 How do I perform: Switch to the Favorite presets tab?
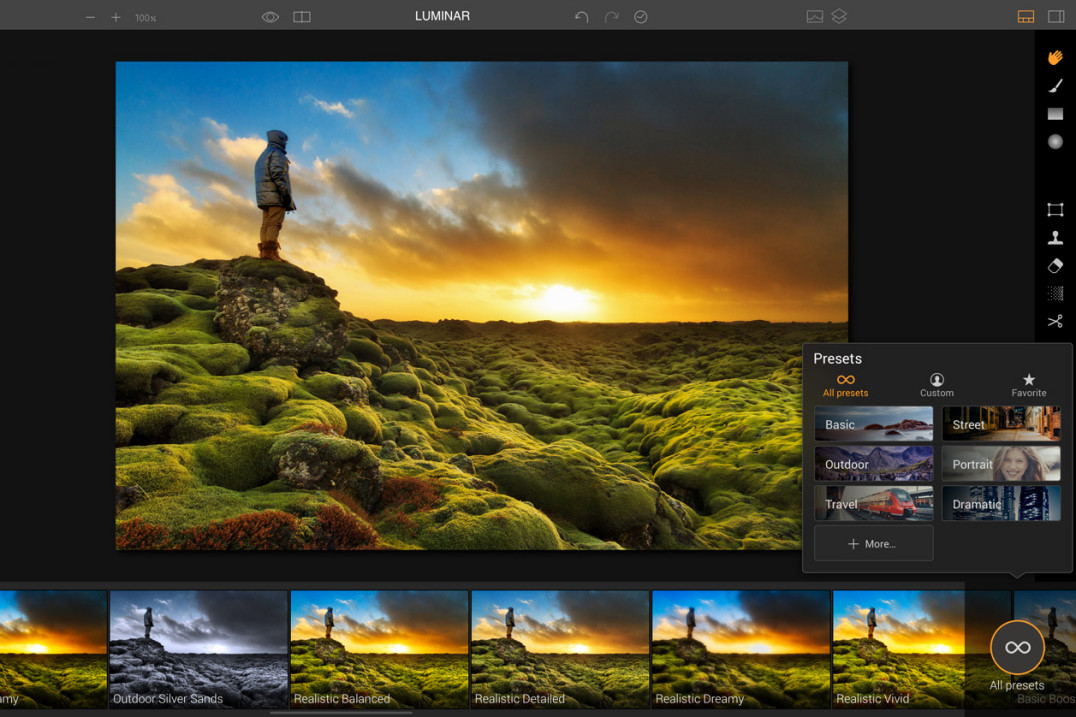1028,385
